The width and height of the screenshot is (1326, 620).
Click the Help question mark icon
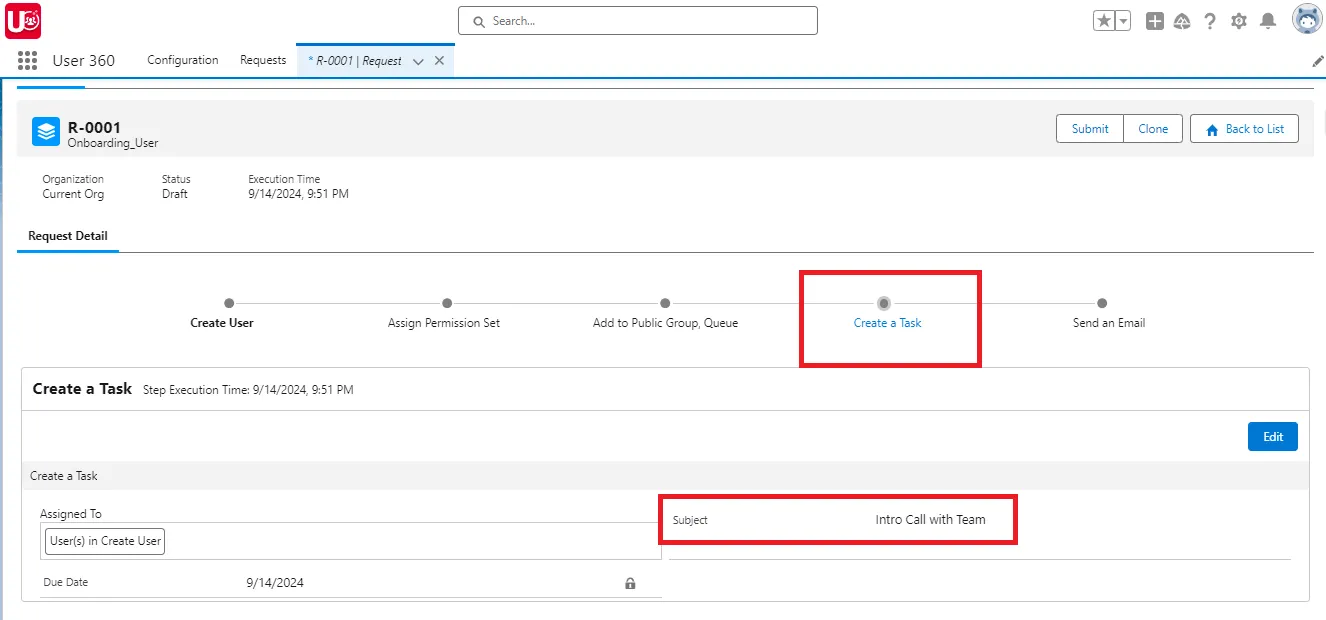pyautogui.click(x=1210, y=20)
